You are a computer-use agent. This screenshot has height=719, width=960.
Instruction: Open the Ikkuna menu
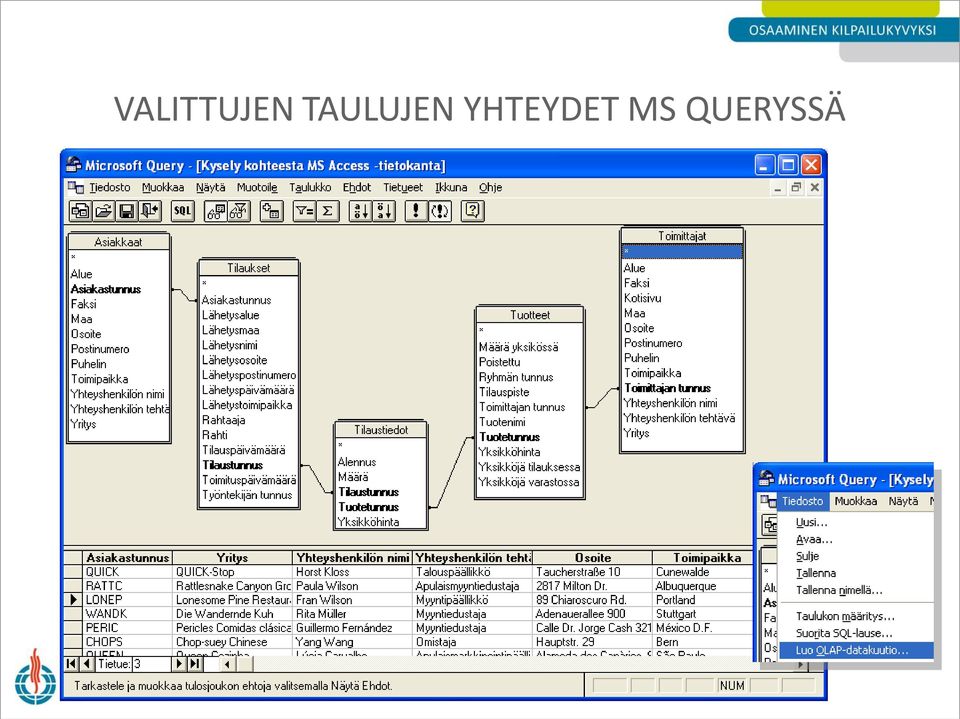(451, 187)
